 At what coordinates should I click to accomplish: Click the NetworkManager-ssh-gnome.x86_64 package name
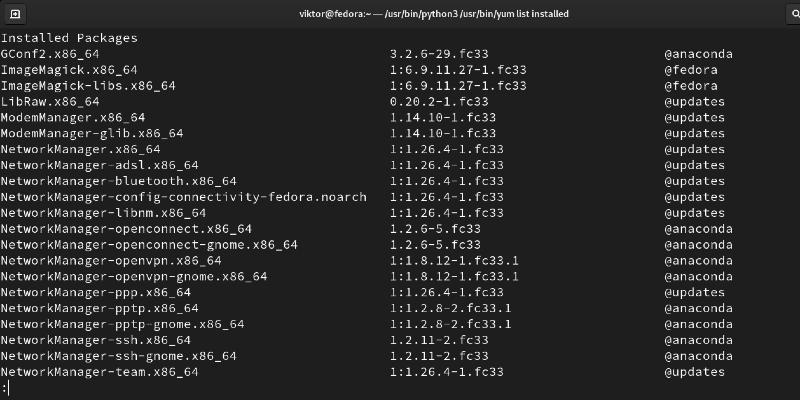118,356
